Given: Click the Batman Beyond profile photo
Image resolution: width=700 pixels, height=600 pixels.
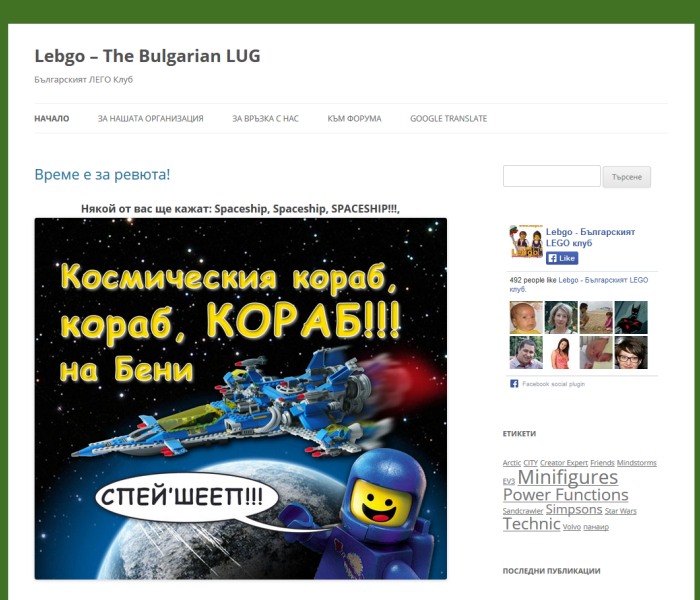Looking at the screenshot, I should pos(631,317).
